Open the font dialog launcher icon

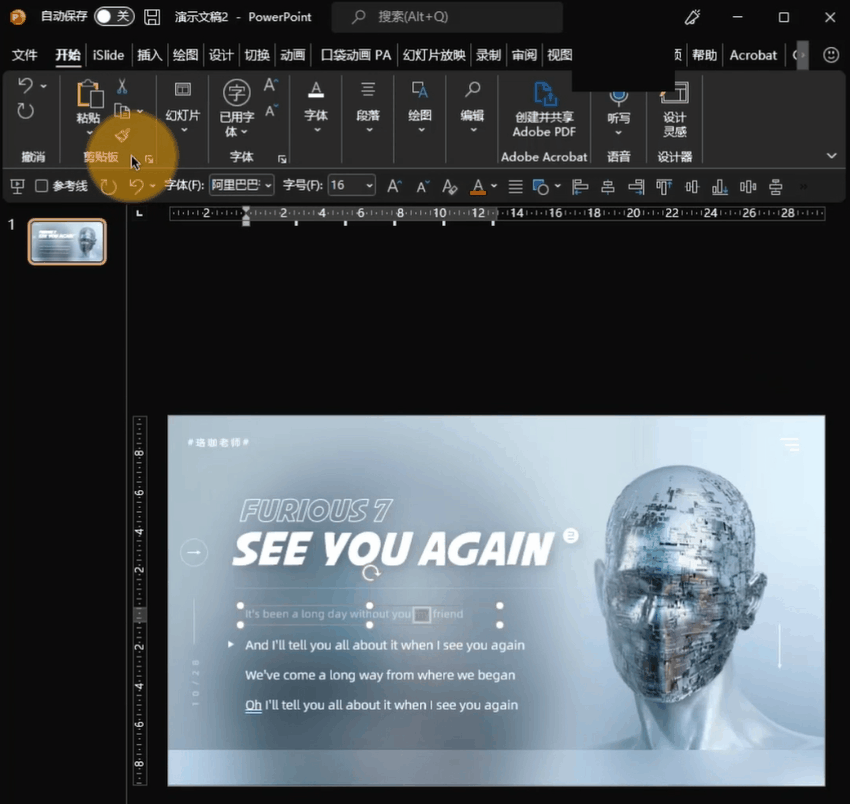click(282, 159)
